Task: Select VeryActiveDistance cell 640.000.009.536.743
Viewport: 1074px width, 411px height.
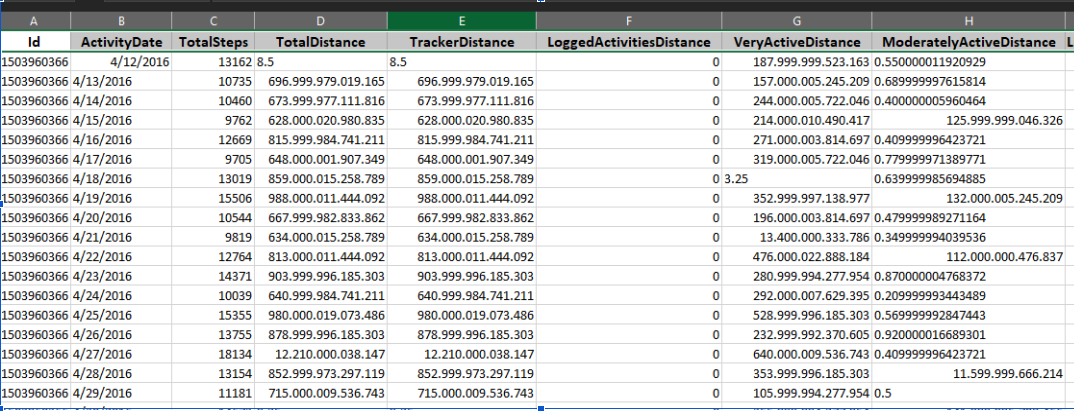Action: tap(797, 354)
